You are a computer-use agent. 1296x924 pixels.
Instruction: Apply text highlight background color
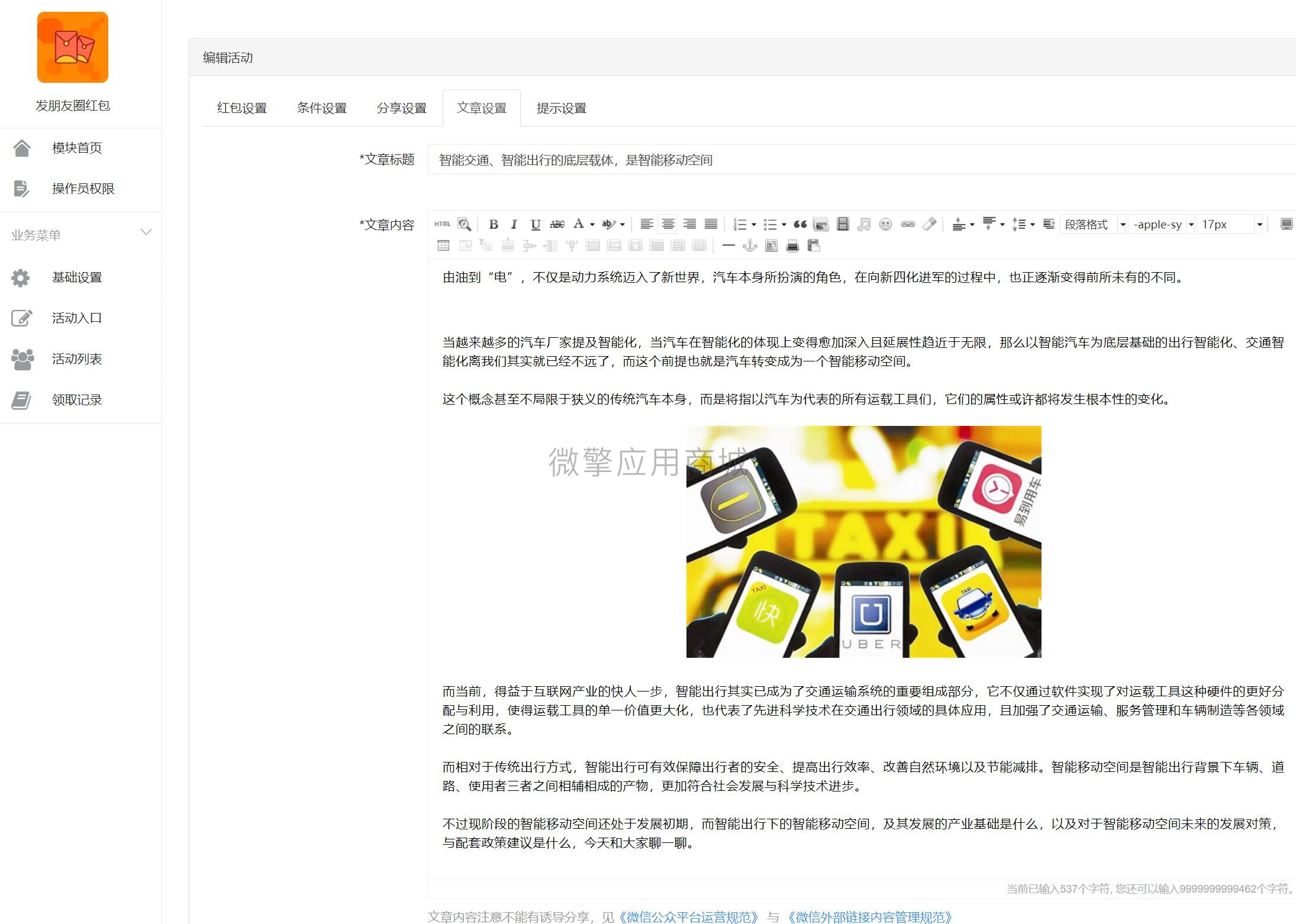coord(608,224)
